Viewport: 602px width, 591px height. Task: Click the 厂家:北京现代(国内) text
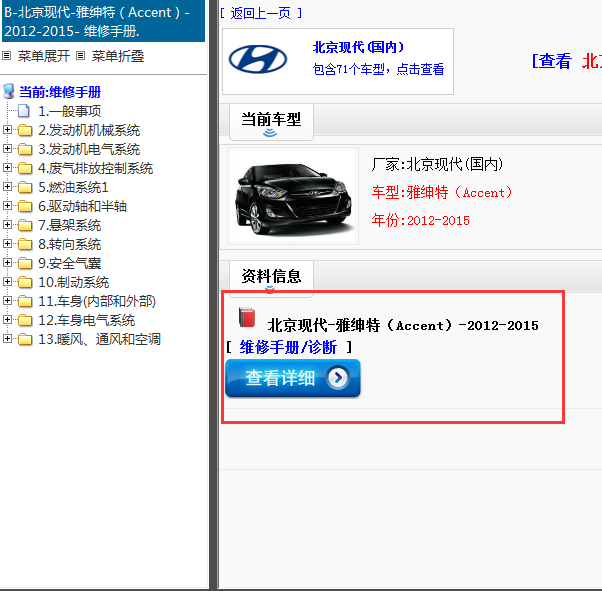[x=437, y=164]
